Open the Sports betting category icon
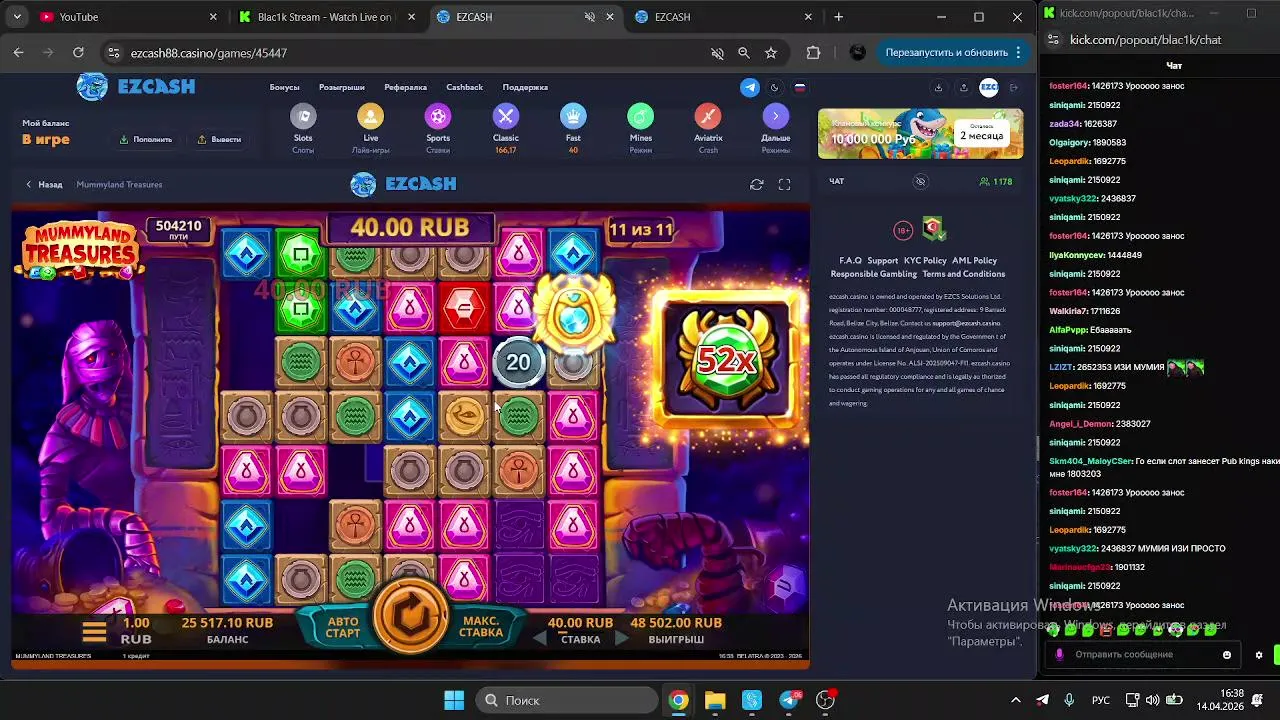1280x720 pixels. coord(438,117)
